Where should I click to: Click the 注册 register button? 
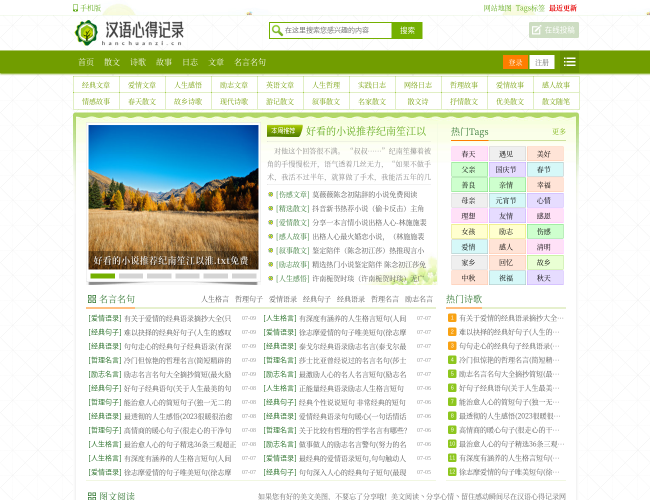[541, 62]
